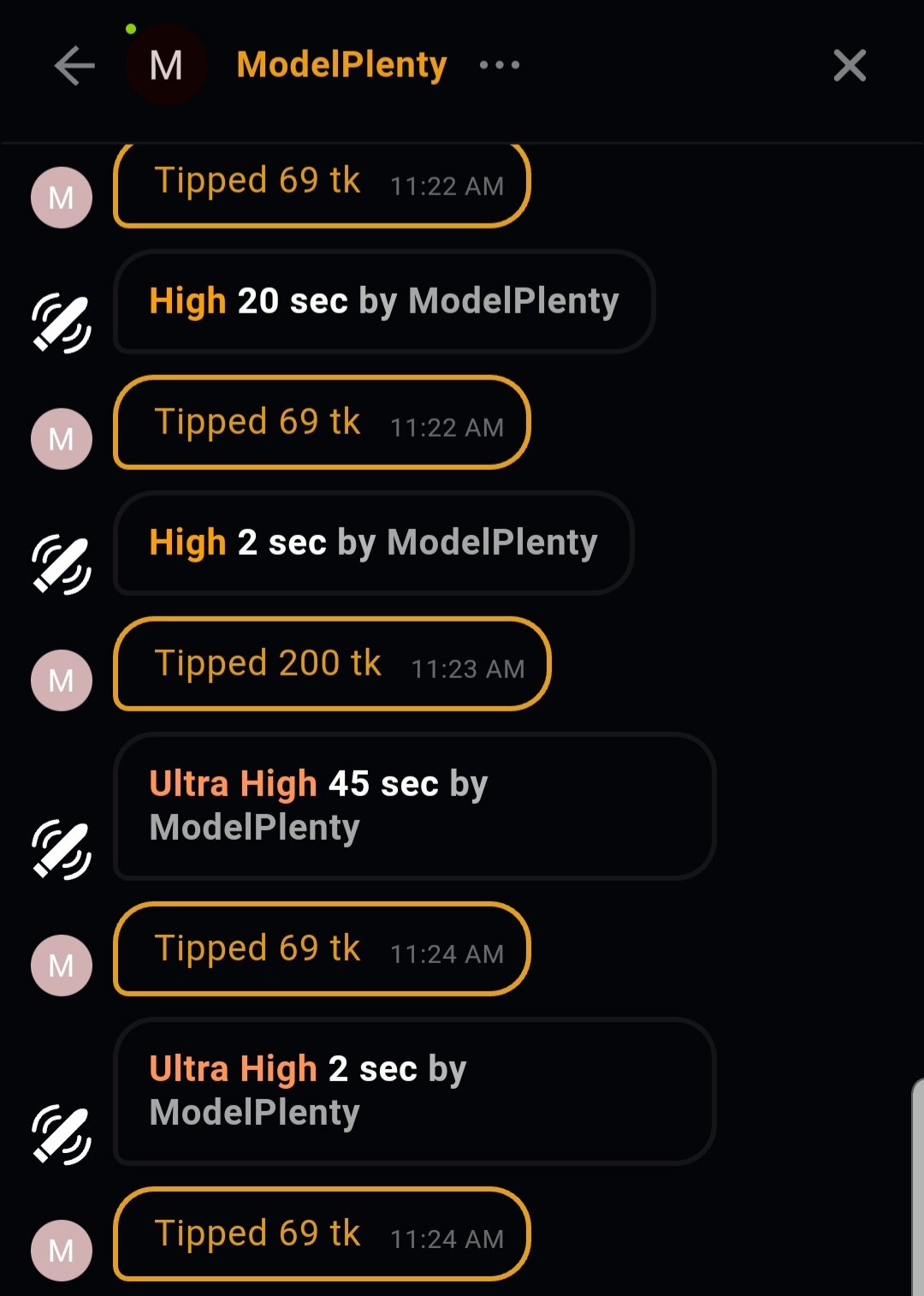Click the topmost Tipped 69 tk message
Viewport: 924px width, 1296px height.
pyautogui.click(x=322, y=183)
